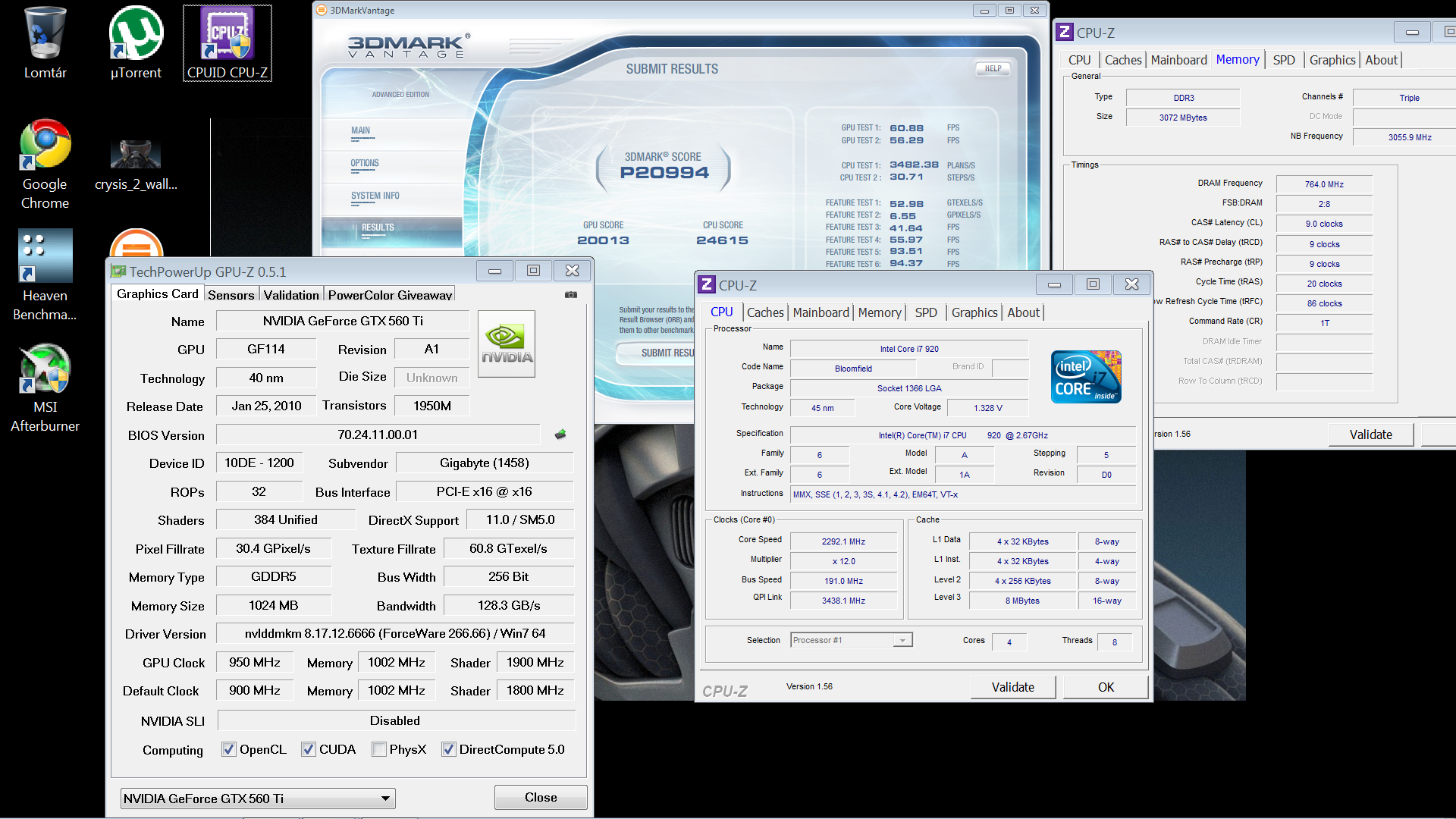Viewport: 1456px width, 819px height.
Task: Click Validate in the front CPU-Z window
Action: click(x=1013, y=686)
